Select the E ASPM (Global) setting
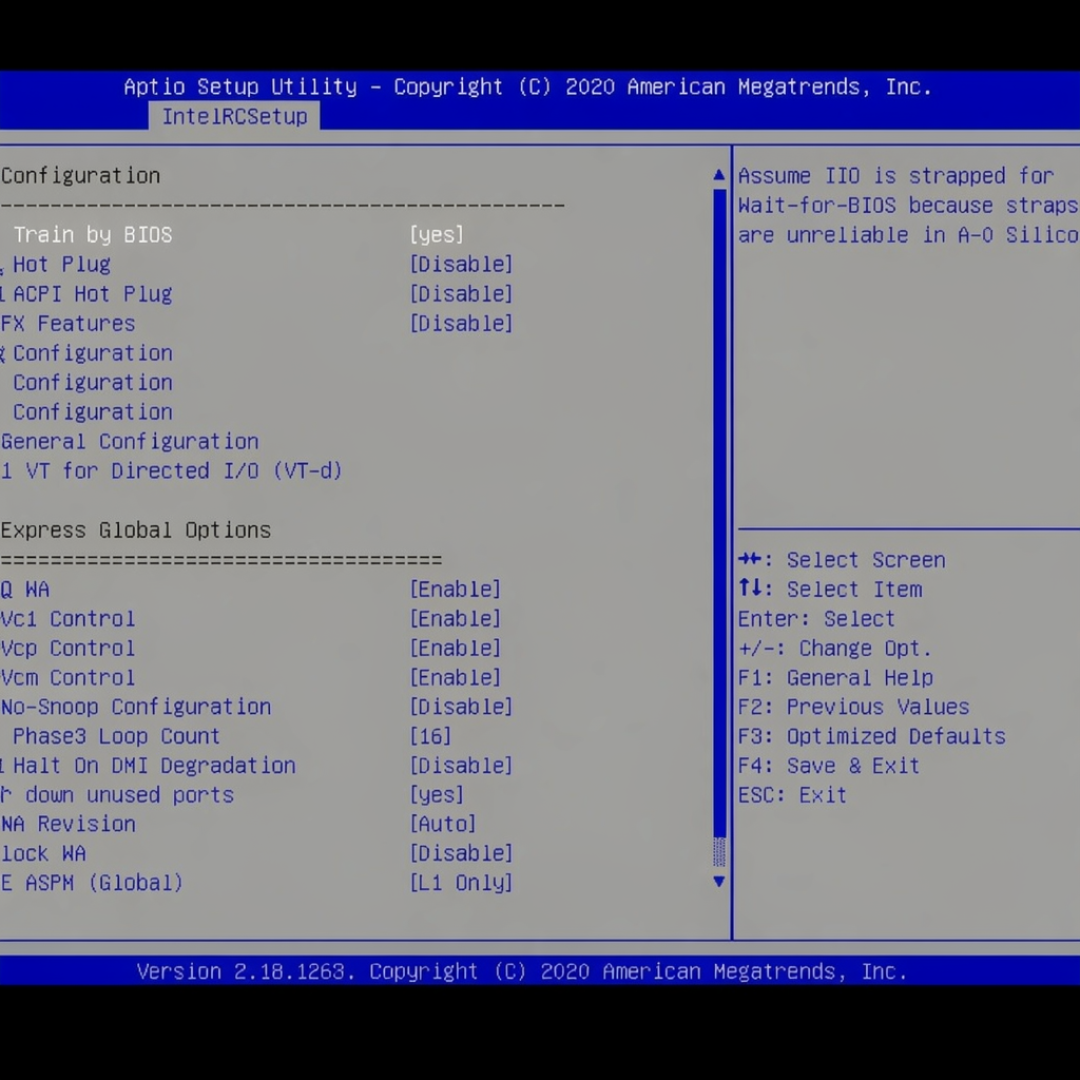Viewport: 1080px width, 1080px height. (92, 883)
